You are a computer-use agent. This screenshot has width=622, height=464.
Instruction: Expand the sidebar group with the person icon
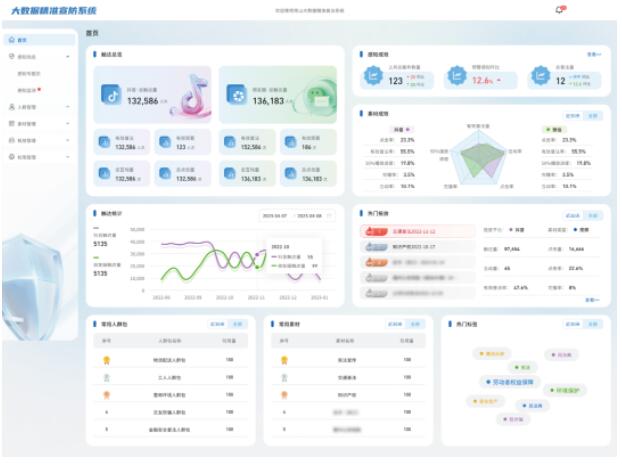(38, 106)
